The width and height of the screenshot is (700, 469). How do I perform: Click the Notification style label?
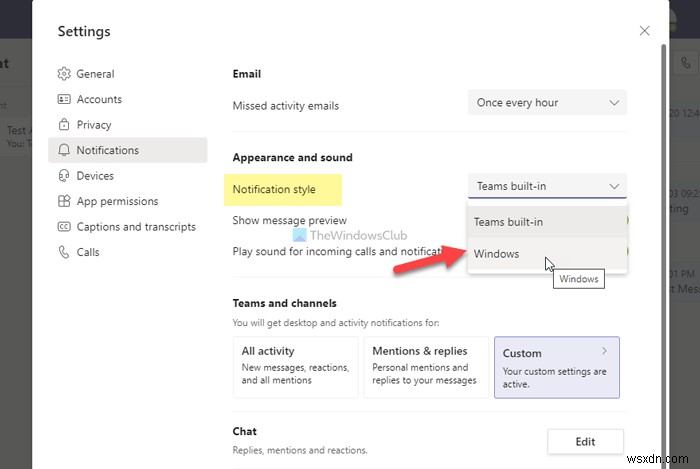point(274,189)
